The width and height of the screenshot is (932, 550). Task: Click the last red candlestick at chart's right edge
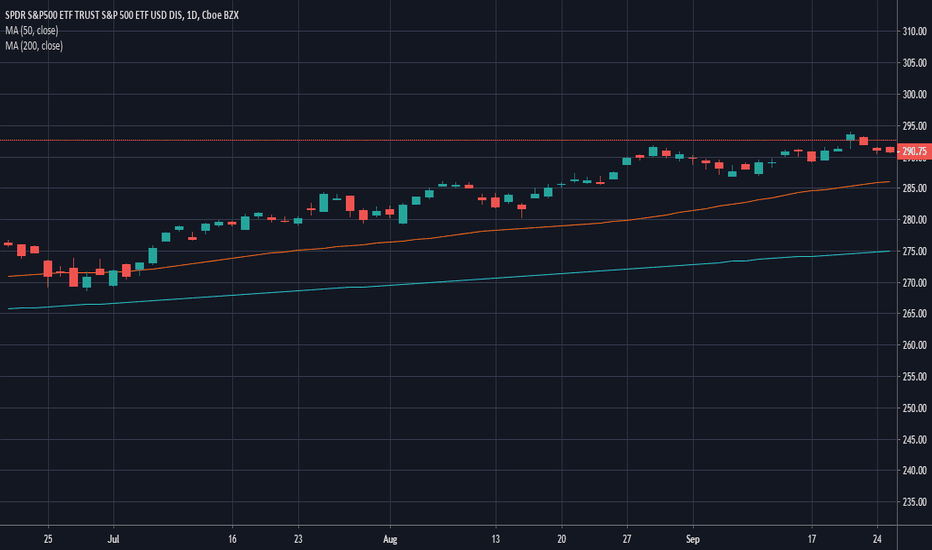pyautogui.click(x=890, y=150)
